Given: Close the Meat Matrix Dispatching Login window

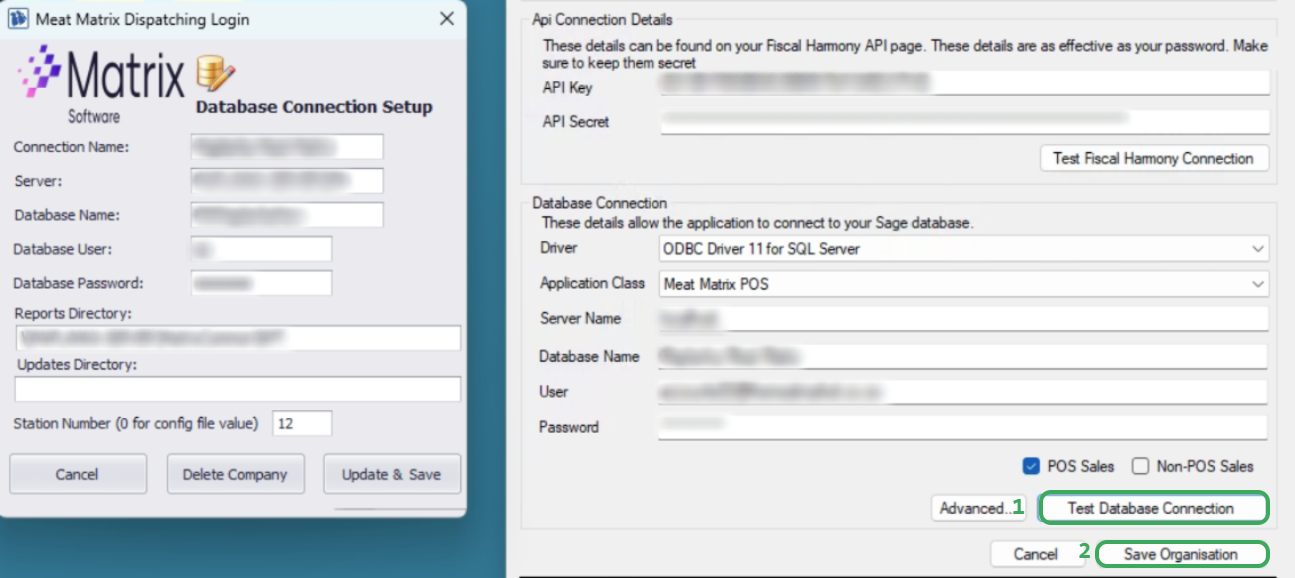Looking at the screenshot, I should pyautogui.click(x=447, y=19).
